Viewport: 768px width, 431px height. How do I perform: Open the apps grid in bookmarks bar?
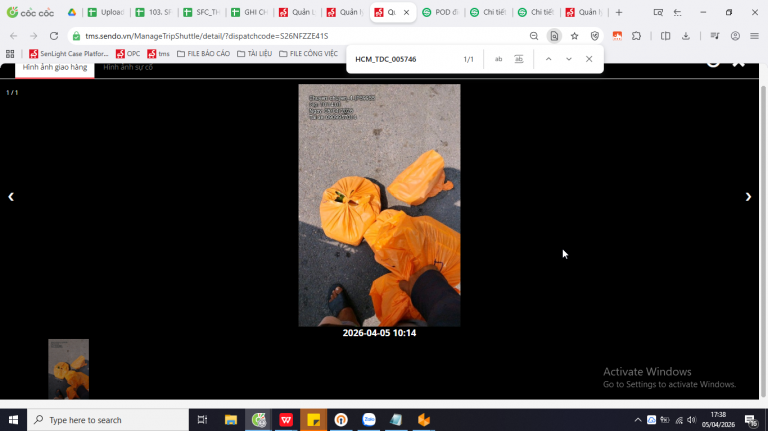10,53
